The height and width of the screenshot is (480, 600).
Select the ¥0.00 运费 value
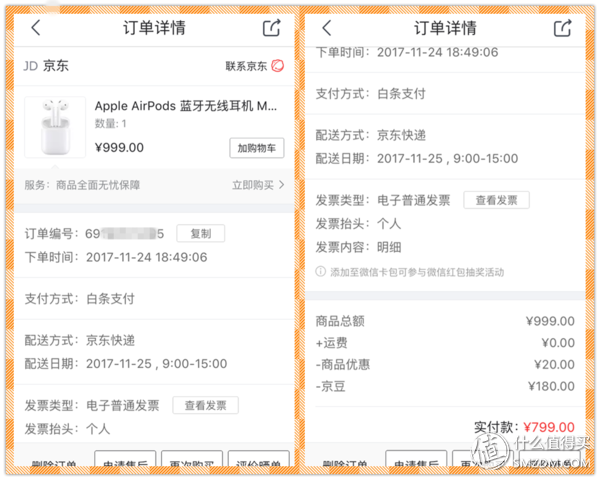pos(558,343)
